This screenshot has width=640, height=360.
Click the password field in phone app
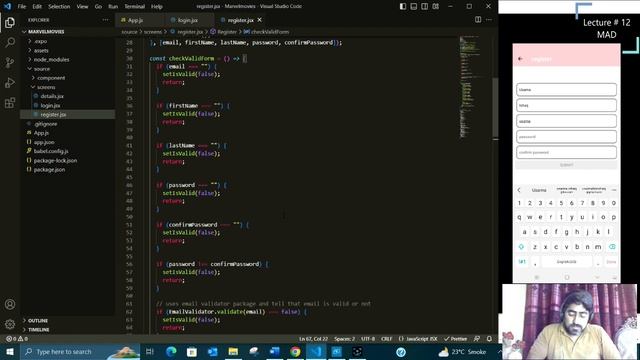pyautogui.click(x=566, y=137)
